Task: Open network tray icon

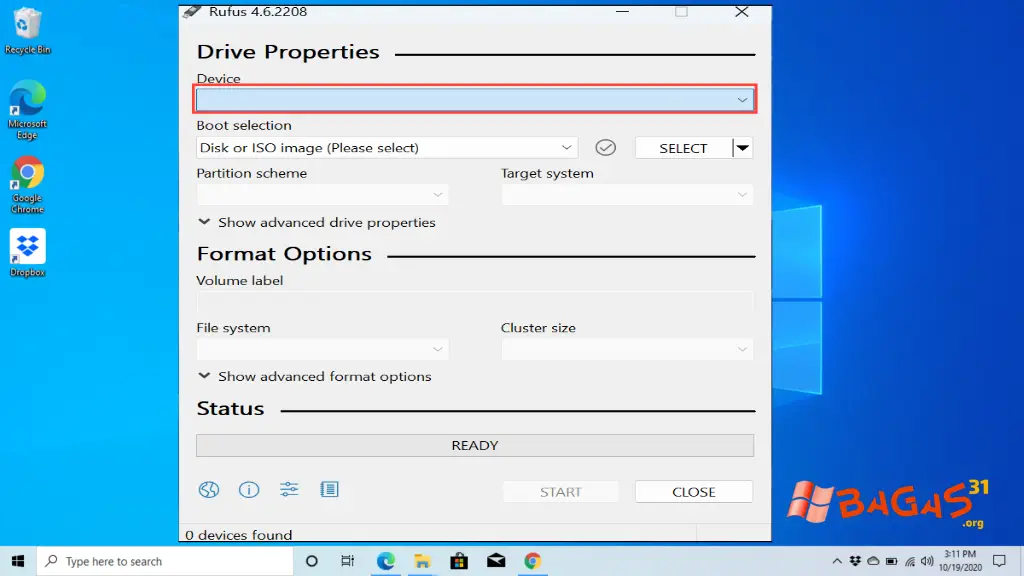Action: pos(910,561)
